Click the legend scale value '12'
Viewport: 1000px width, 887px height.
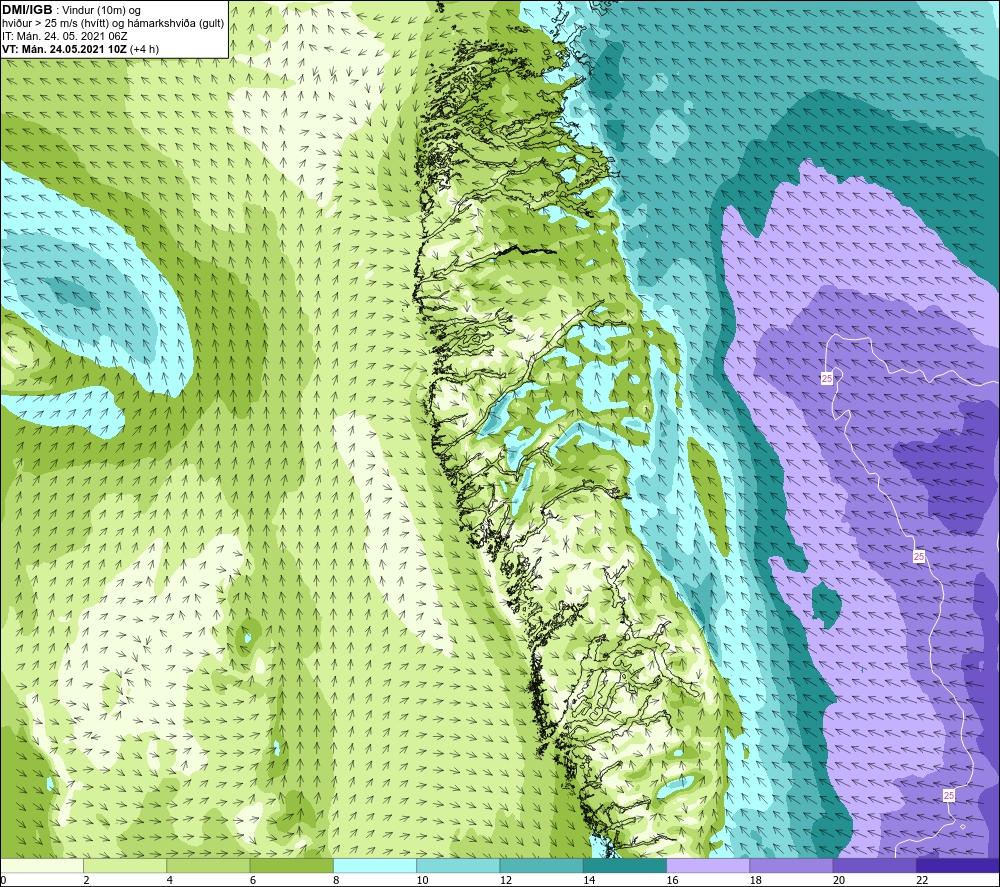(x=506, y=880)
